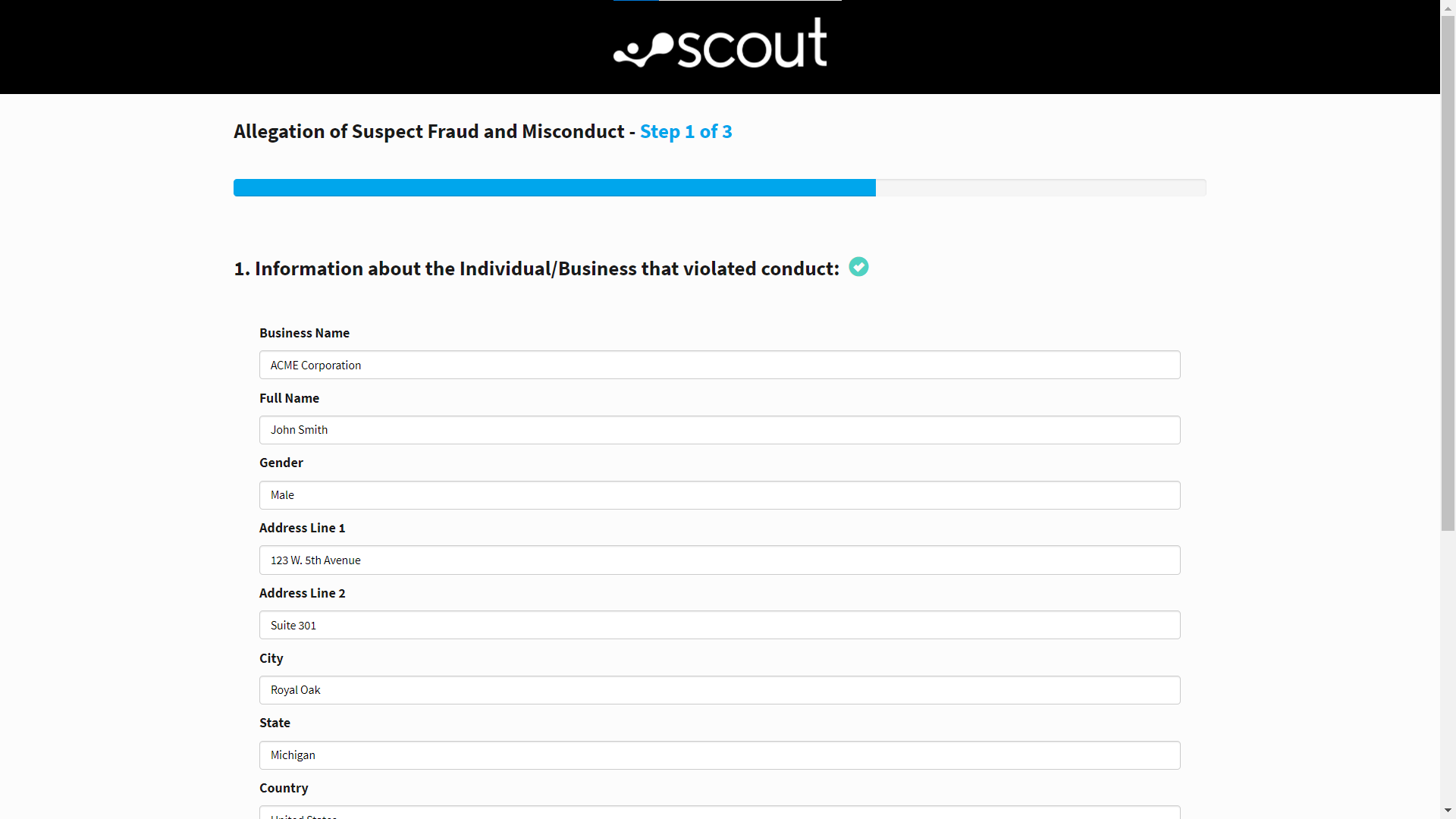Viewport: 1456px width, 819px height.
Task: Click into the Full Name field
Action: pos(720,430)
